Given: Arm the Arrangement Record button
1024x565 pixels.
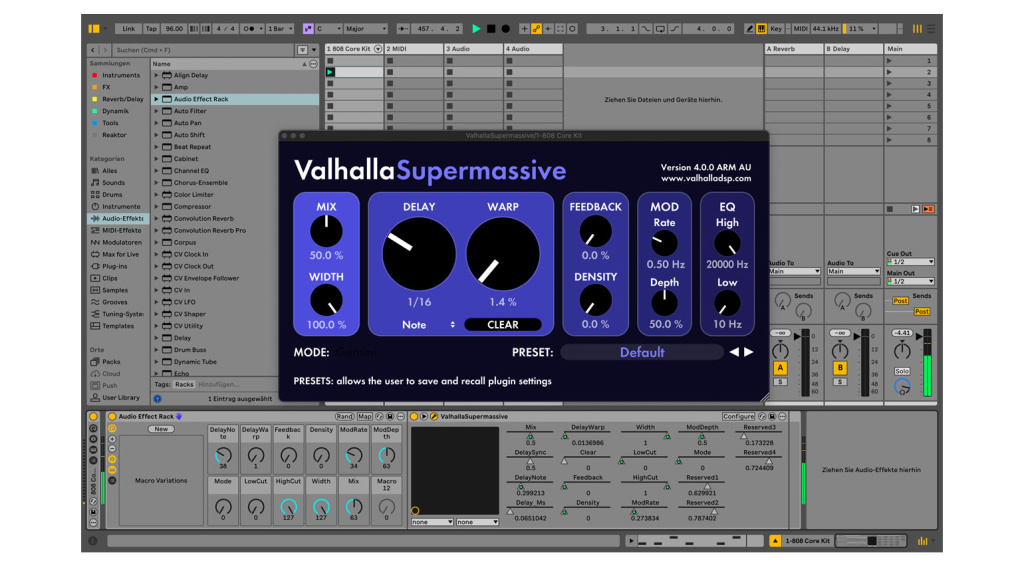Looking at the screenshot, I should point(505,29).
